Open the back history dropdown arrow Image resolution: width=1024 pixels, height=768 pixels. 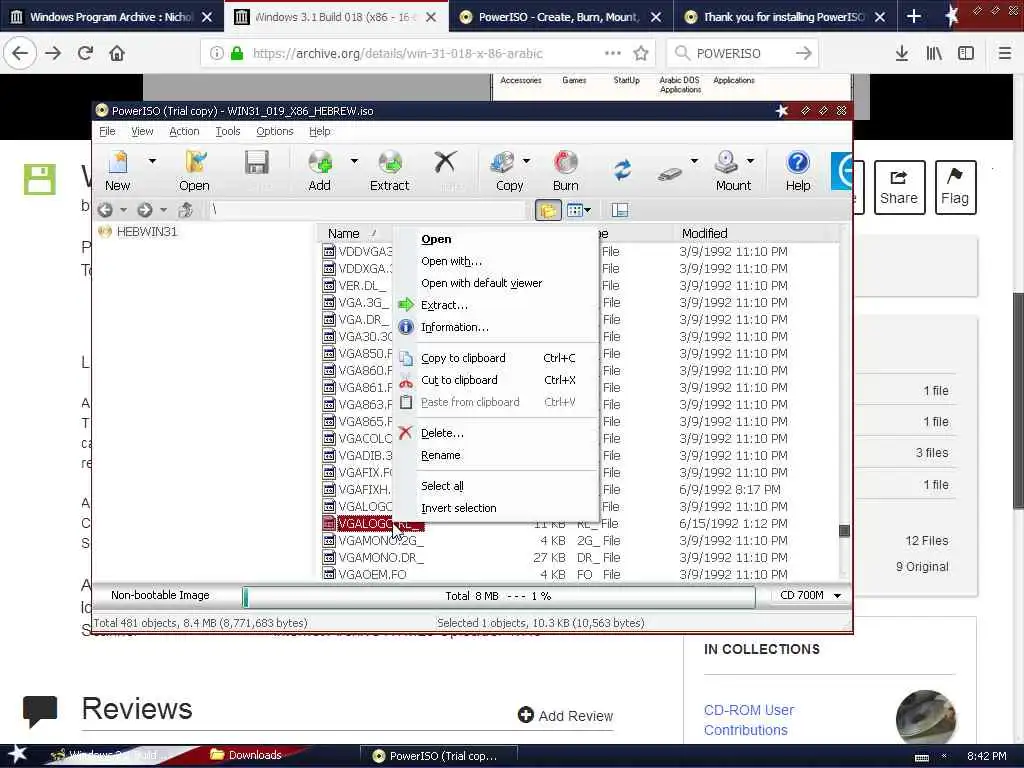123,210
